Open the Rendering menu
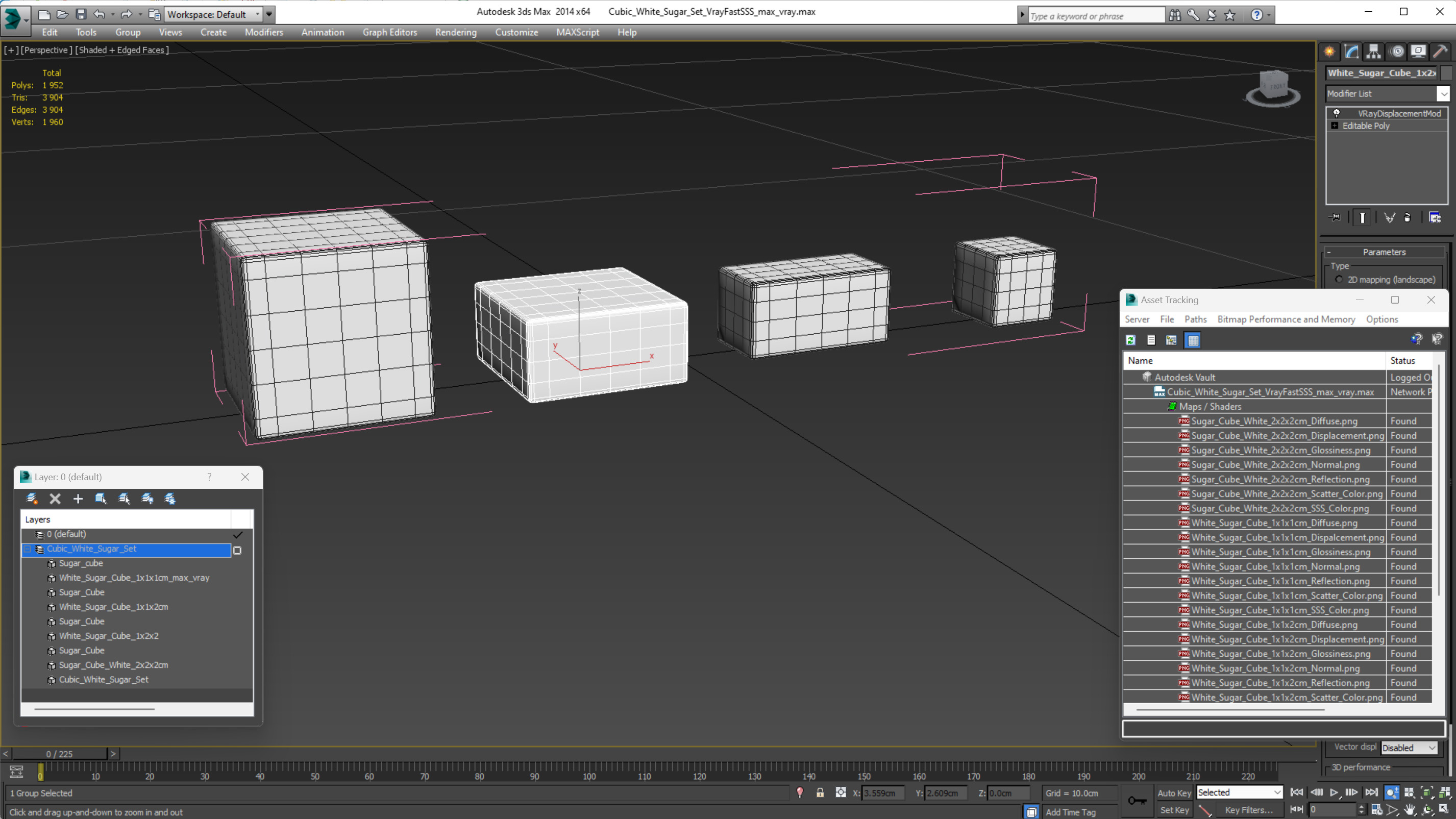Image resolution: width=1456 pixels, height=819 pixels. [x=456, y=32]
